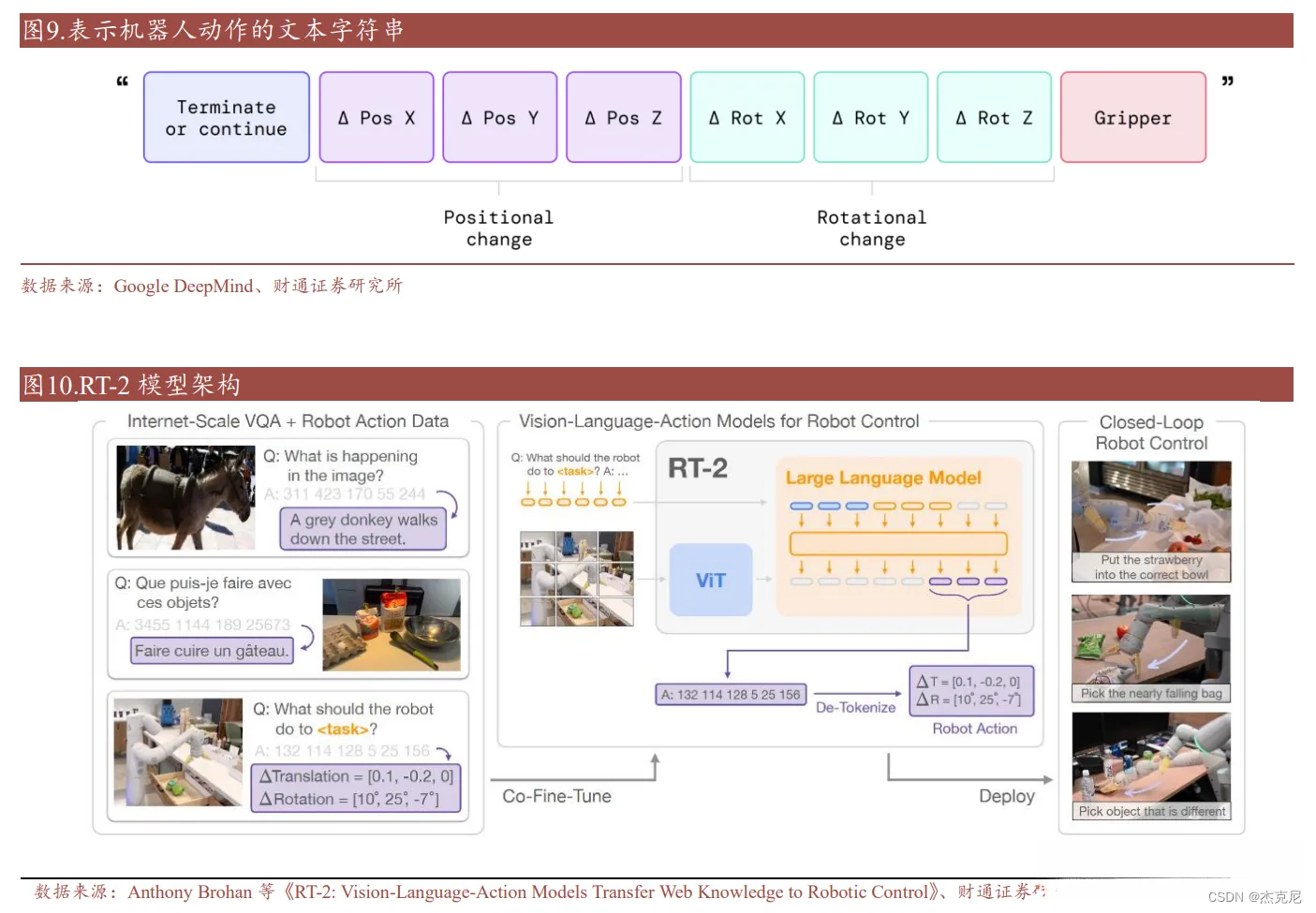Click the 'Robot Action' label

pyautogui.click(x=975, y=729)
